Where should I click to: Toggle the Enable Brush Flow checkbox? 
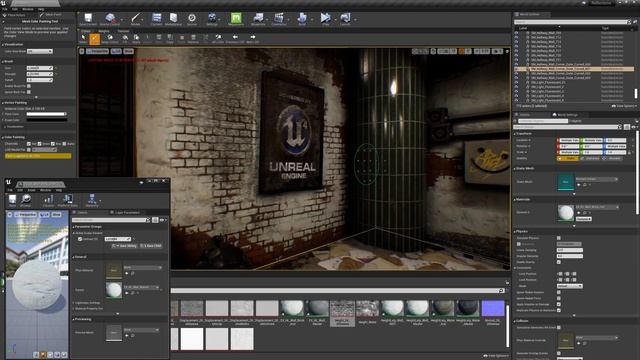coord(29,86)
